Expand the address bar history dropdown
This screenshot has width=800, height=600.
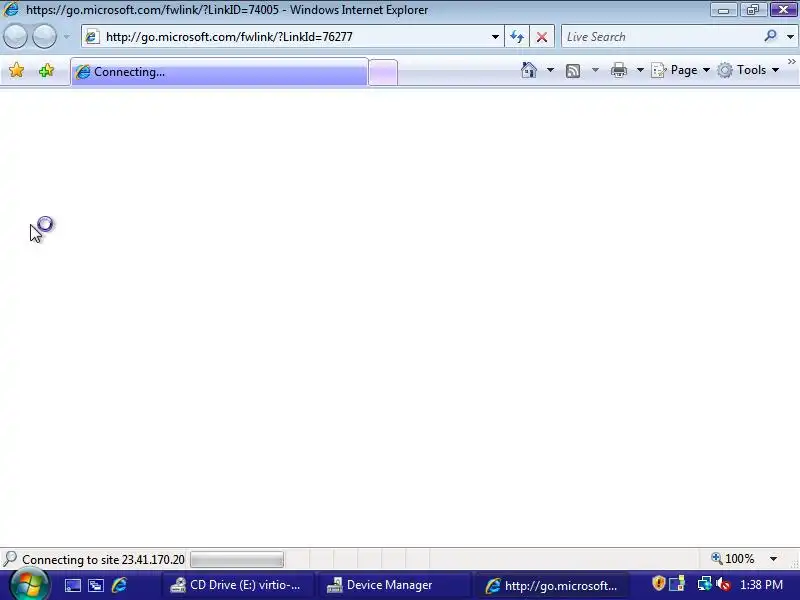pos(495,37)
